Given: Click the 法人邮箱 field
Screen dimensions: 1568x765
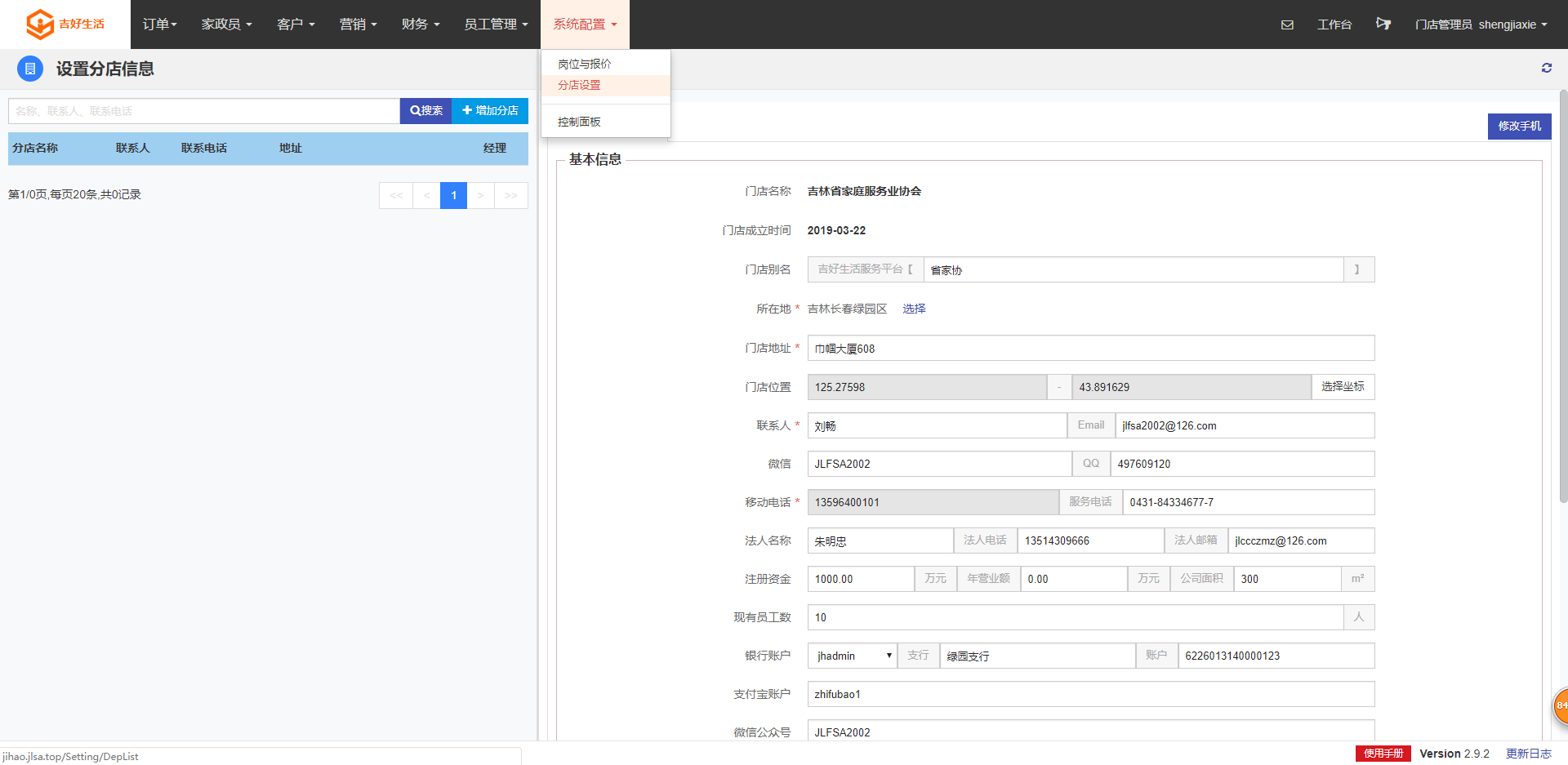Looking at the screenshot, I should click(x=1302, y=540).
